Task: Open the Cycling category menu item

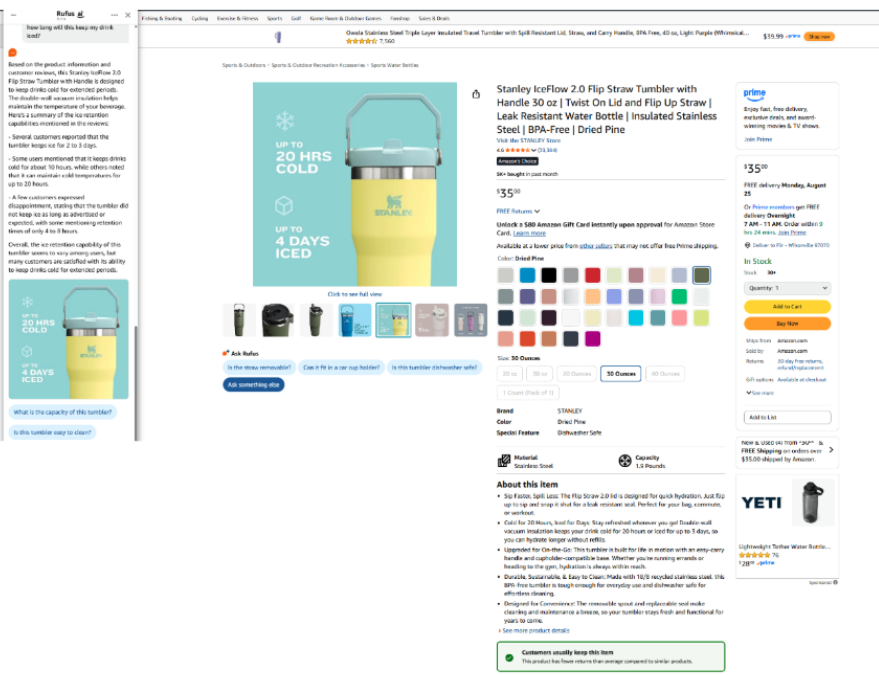Action: coord(200,19)
